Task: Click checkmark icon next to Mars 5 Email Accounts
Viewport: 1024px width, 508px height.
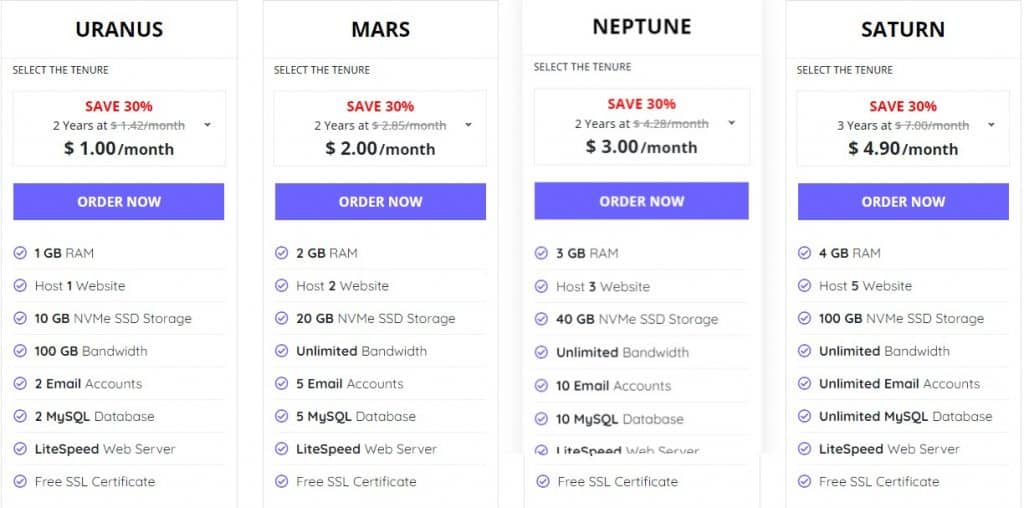Action: click(x=282, y=384)
